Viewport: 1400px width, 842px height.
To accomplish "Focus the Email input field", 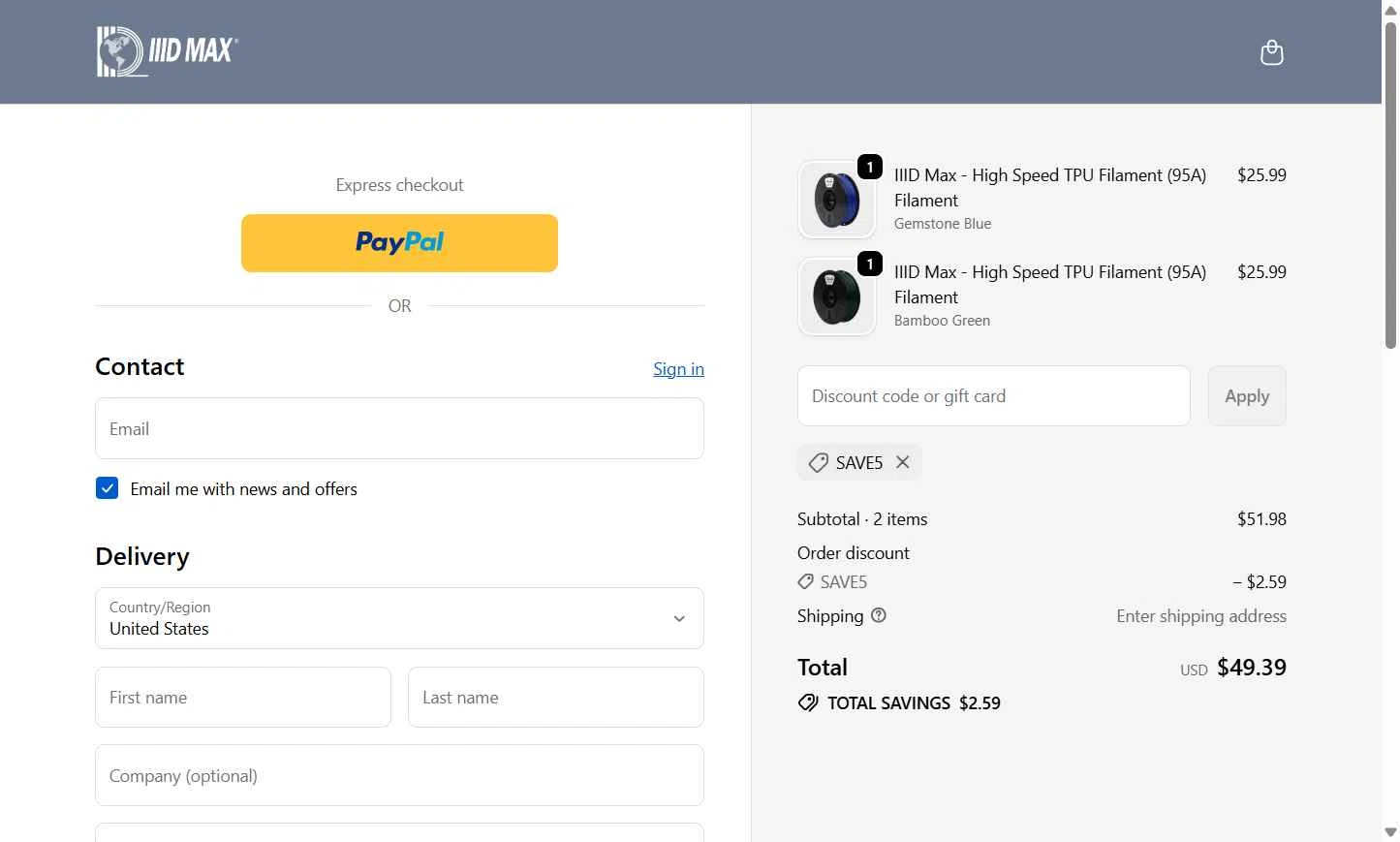I will pos(399,428).
